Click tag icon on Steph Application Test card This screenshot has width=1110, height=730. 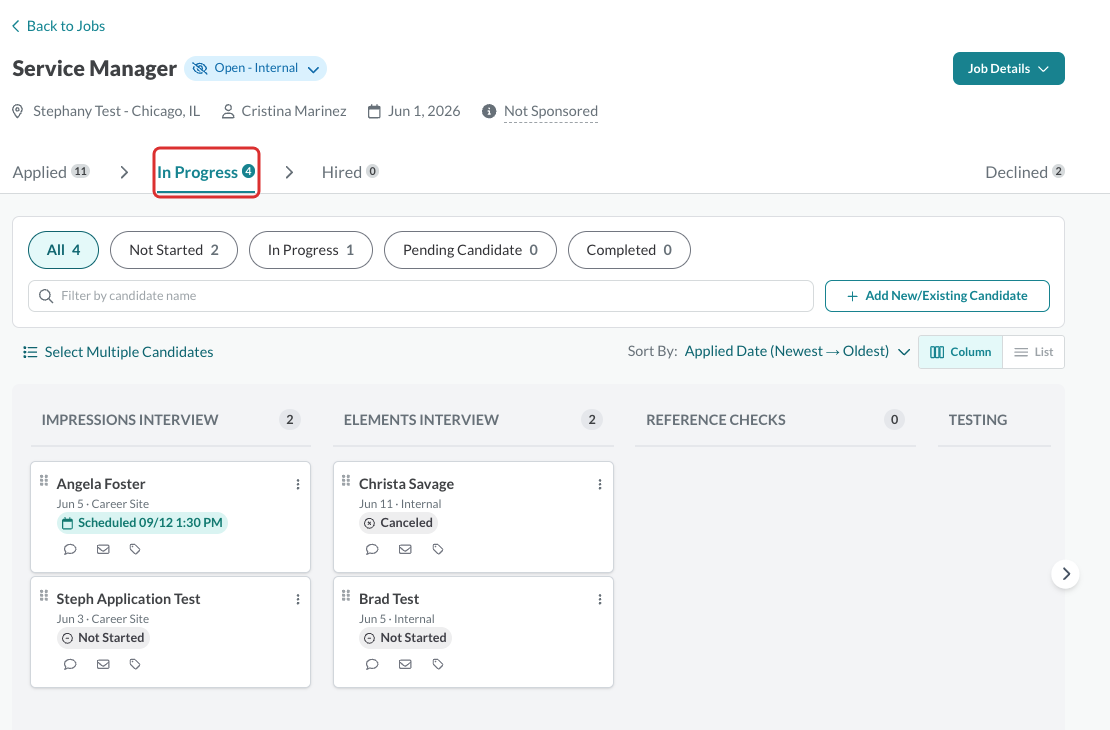click(x=135, y=664)
